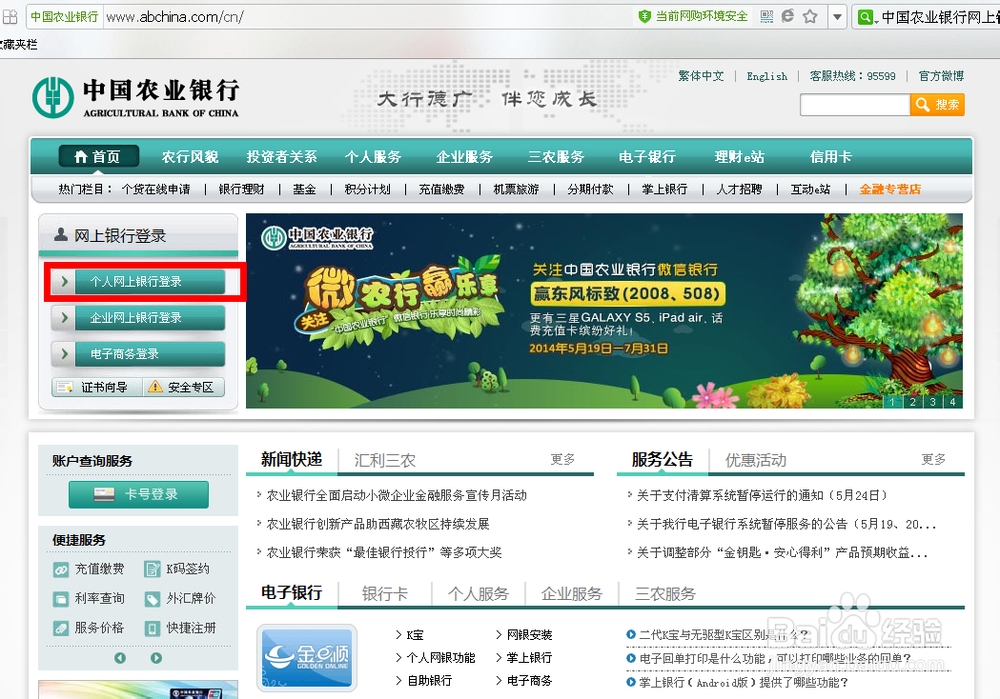
Task: Select the 新闻快递 tab
Action: pyautogui.click(x=291, y=460)
